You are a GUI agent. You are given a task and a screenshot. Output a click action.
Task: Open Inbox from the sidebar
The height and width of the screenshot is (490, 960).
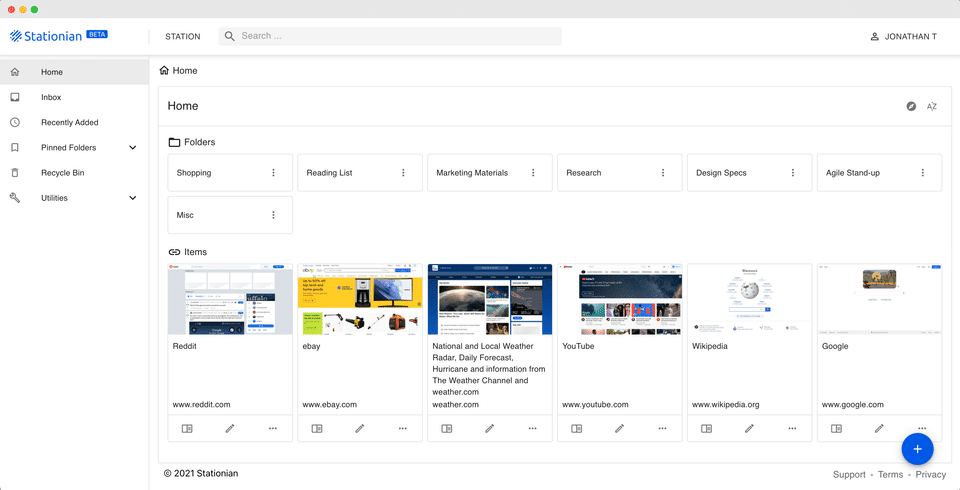(74, 97)
